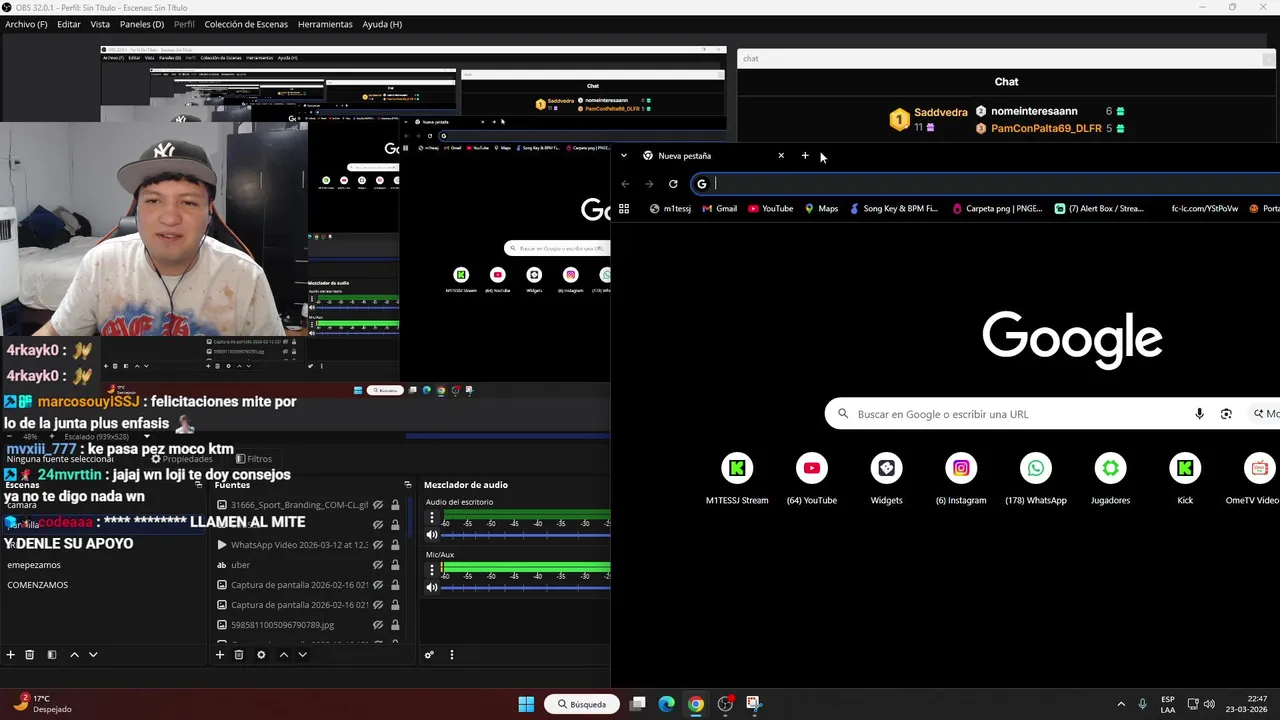This screenshot has height=720, width=1280.
Task: Focus the Chrome address bar
Action: [985, 184]
